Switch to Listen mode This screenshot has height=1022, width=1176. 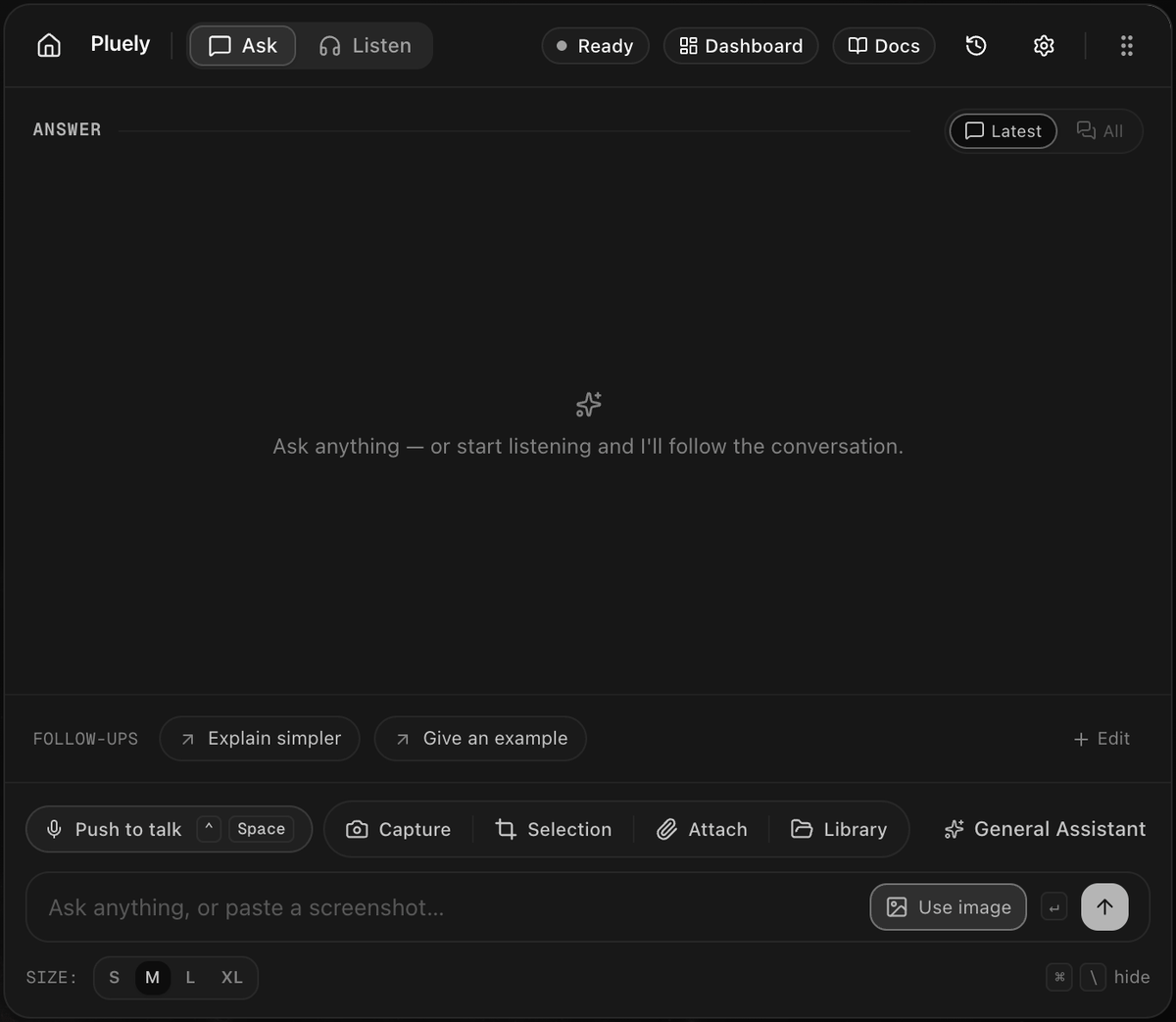click(365, 45)
